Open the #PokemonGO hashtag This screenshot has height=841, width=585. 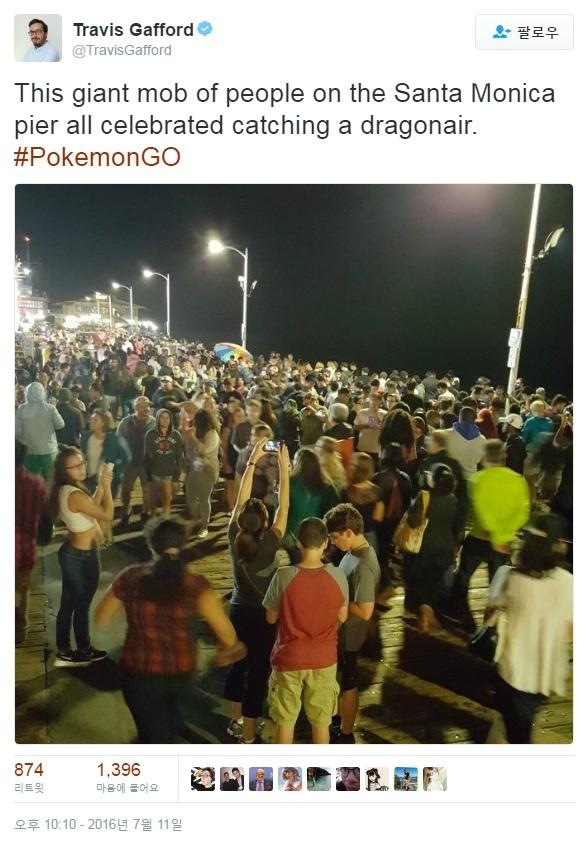[x=97, y=157]
